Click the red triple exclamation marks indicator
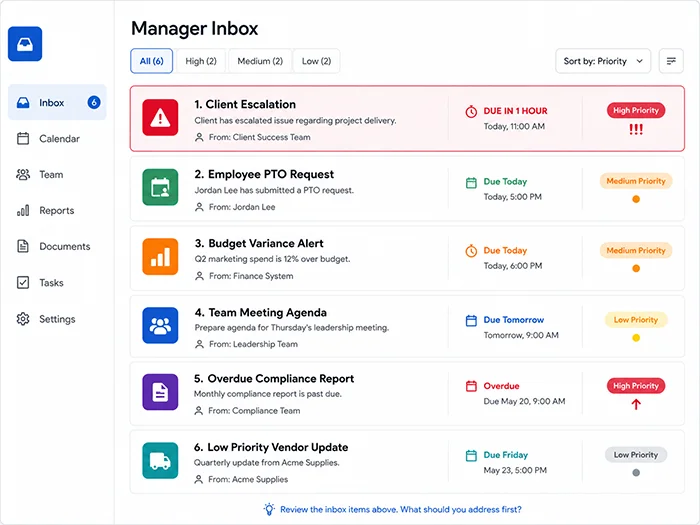 point(636,129)
